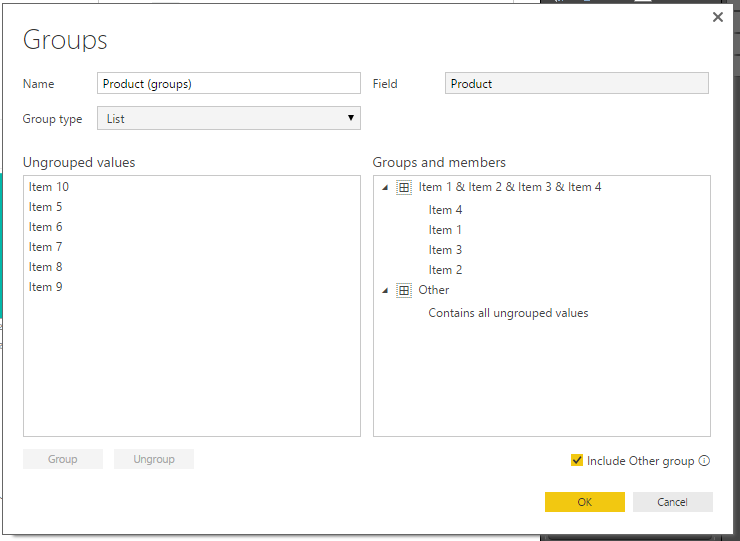
Task: Select Item 5 in Ungrouped values
Action: [x=45, y=207]
